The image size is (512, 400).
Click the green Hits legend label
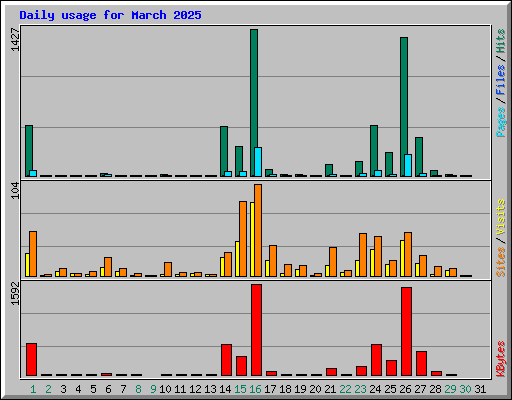click(x=501, y=41)
